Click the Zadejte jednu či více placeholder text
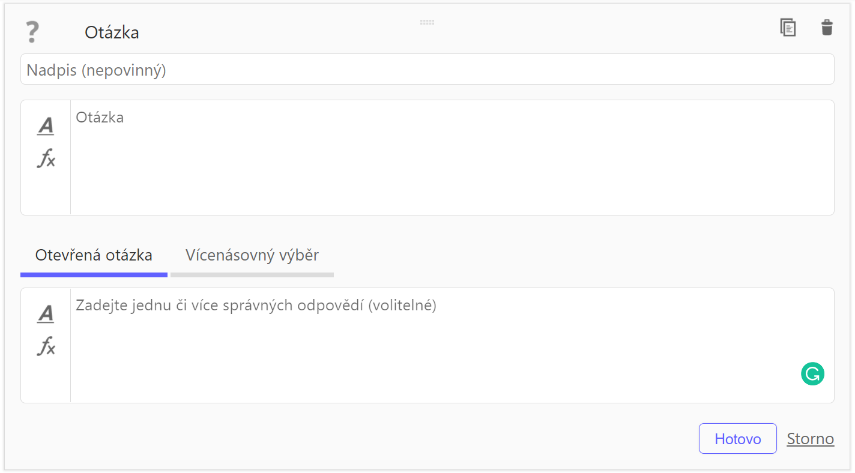855x473 pixels. coord(256,305)
